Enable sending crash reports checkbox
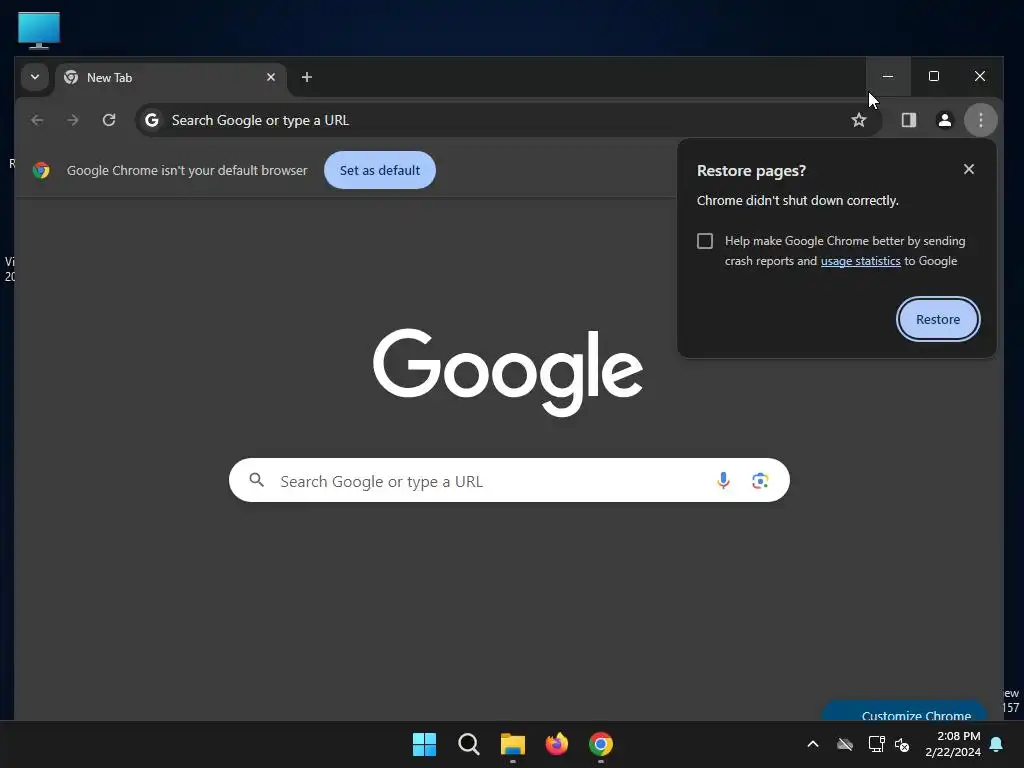 pos(705,241)
